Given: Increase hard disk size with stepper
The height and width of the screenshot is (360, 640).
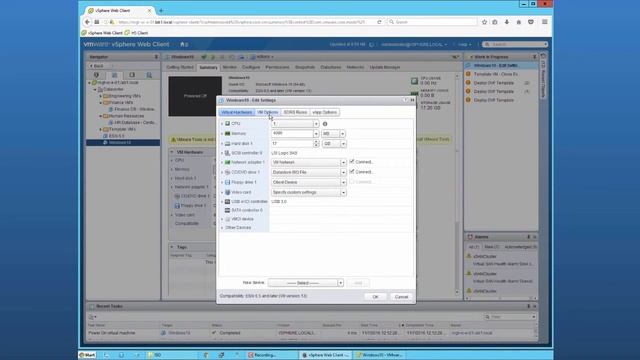Looking at the screenshot, I should point(316,142).
